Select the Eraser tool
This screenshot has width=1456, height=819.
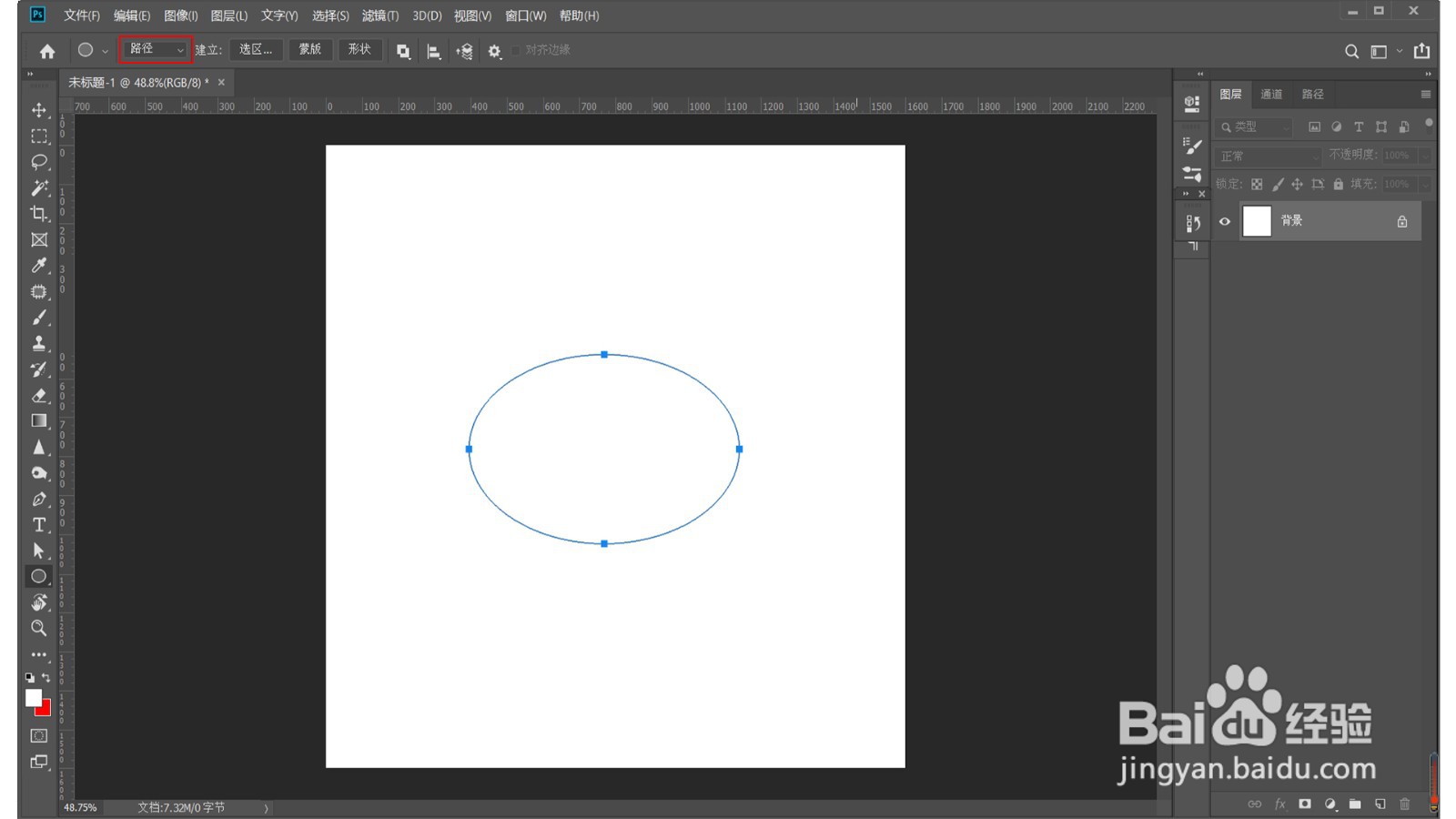(x=39, y=396)
